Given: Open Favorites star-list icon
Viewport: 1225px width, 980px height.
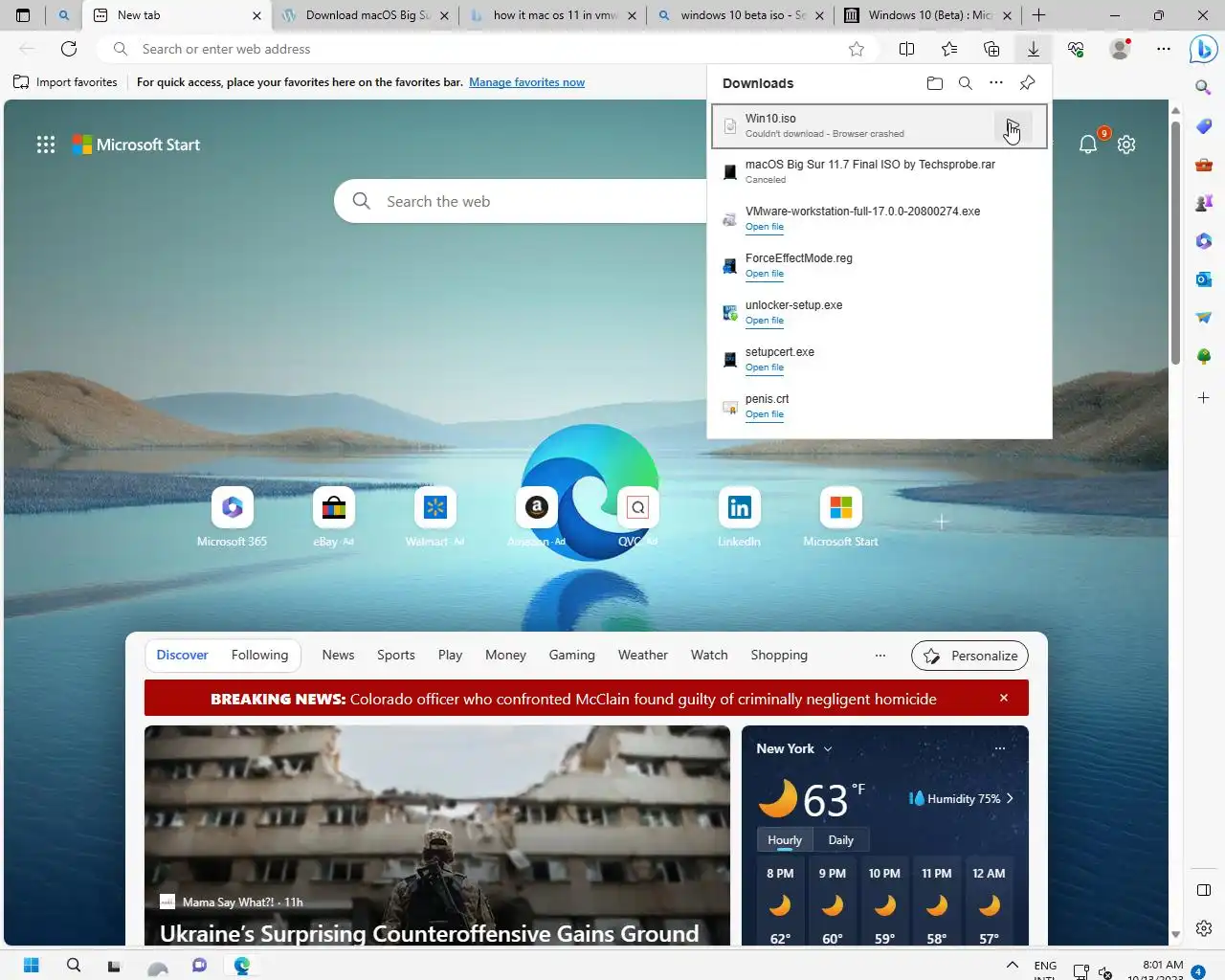Looking at the screenshot, I should point(949,49).
